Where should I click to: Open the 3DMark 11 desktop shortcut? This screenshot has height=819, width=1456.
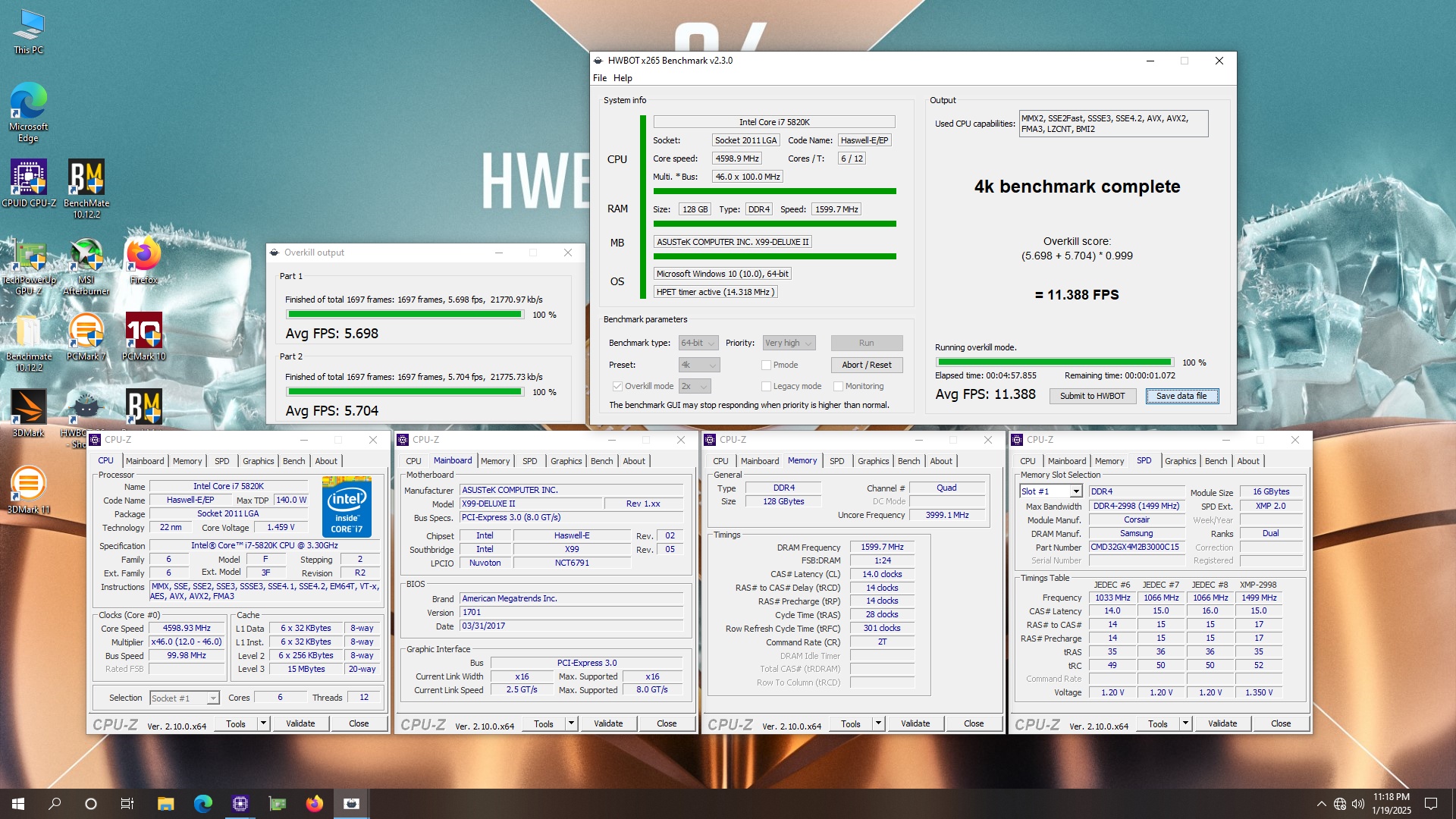tap(29, 490)
